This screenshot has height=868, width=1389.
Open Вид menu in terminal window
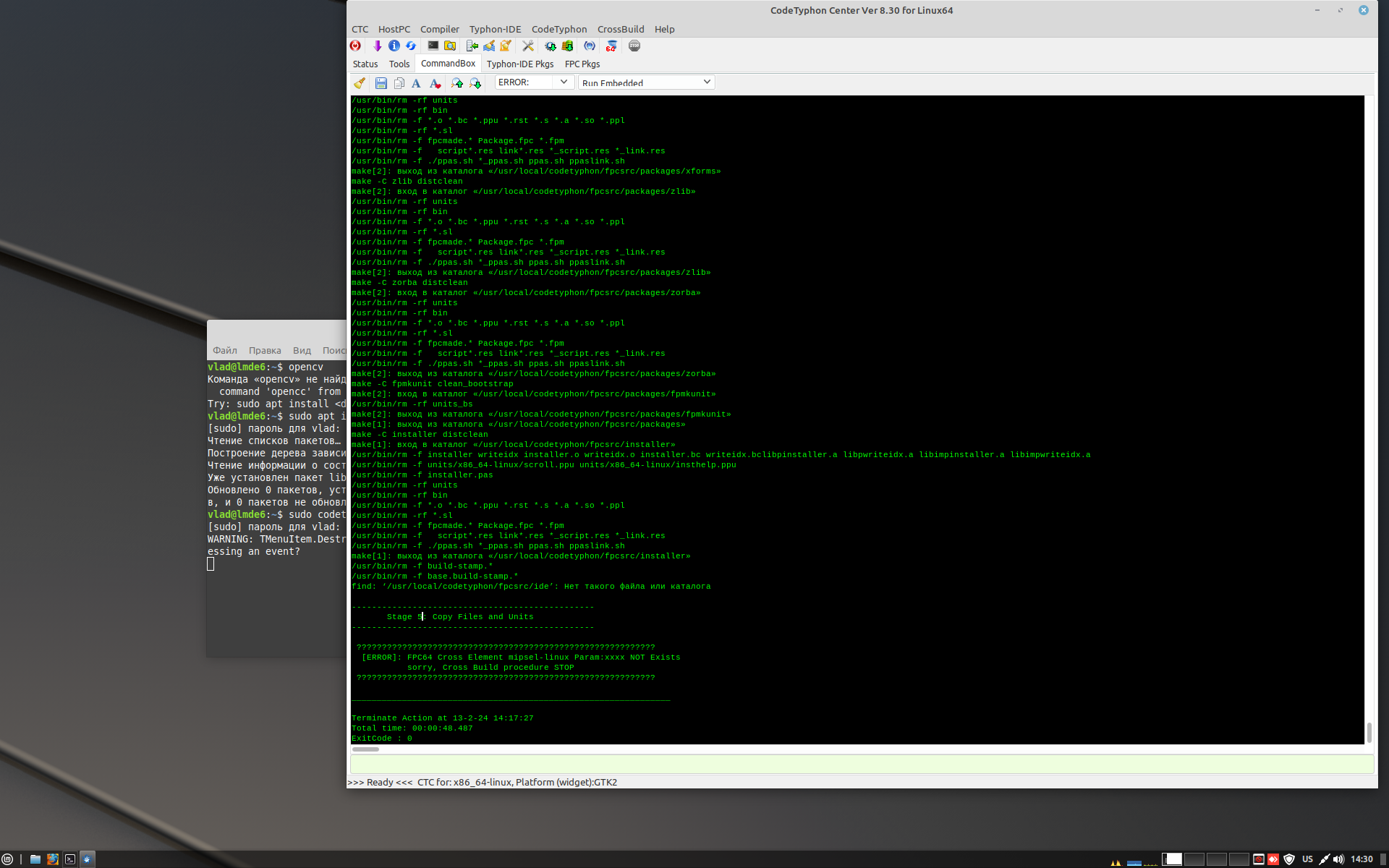pyautogui.click(x=302, y=350)
